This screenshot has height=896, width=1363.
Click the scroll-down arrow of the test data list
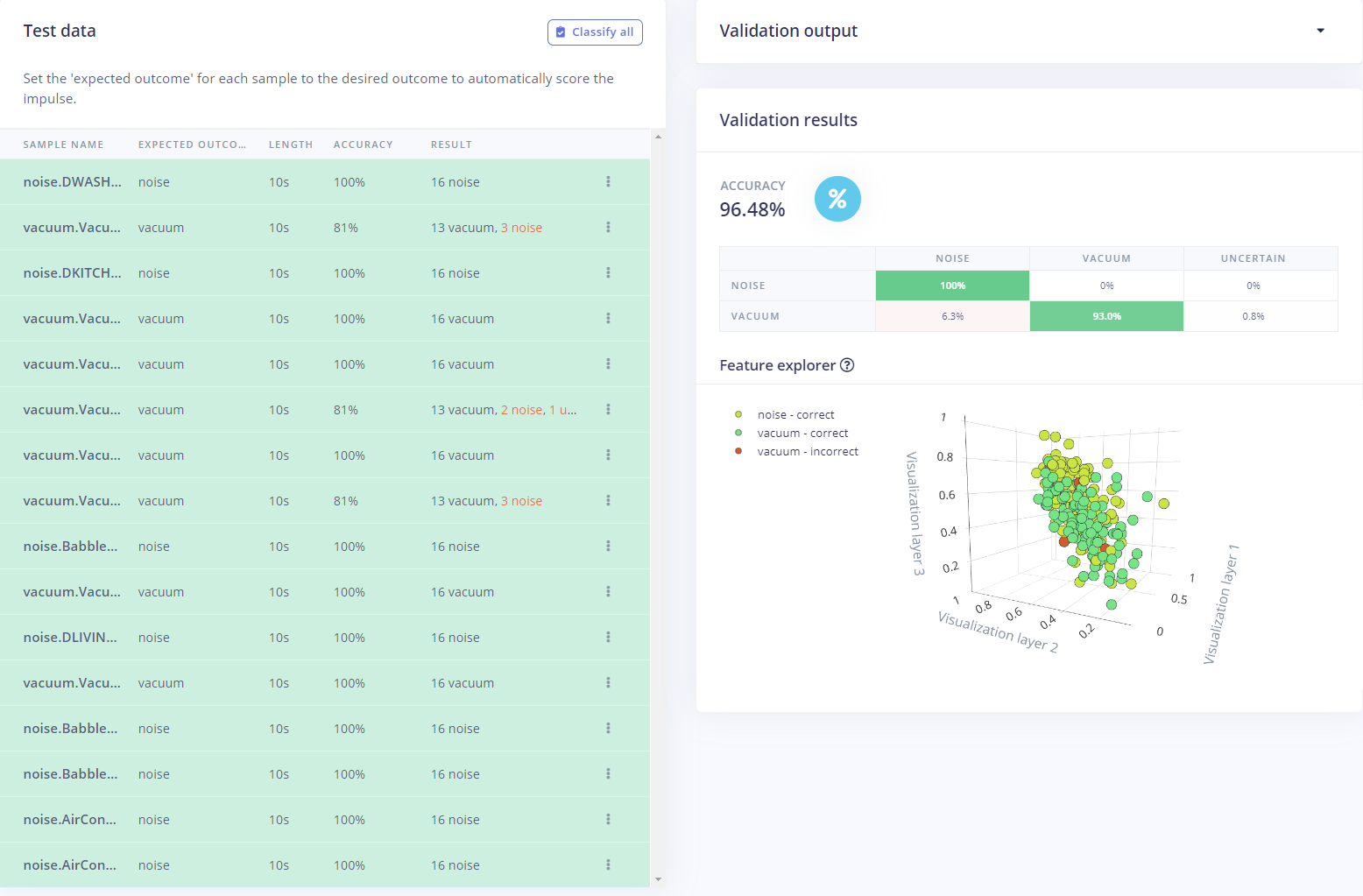(x=658, y=879)
